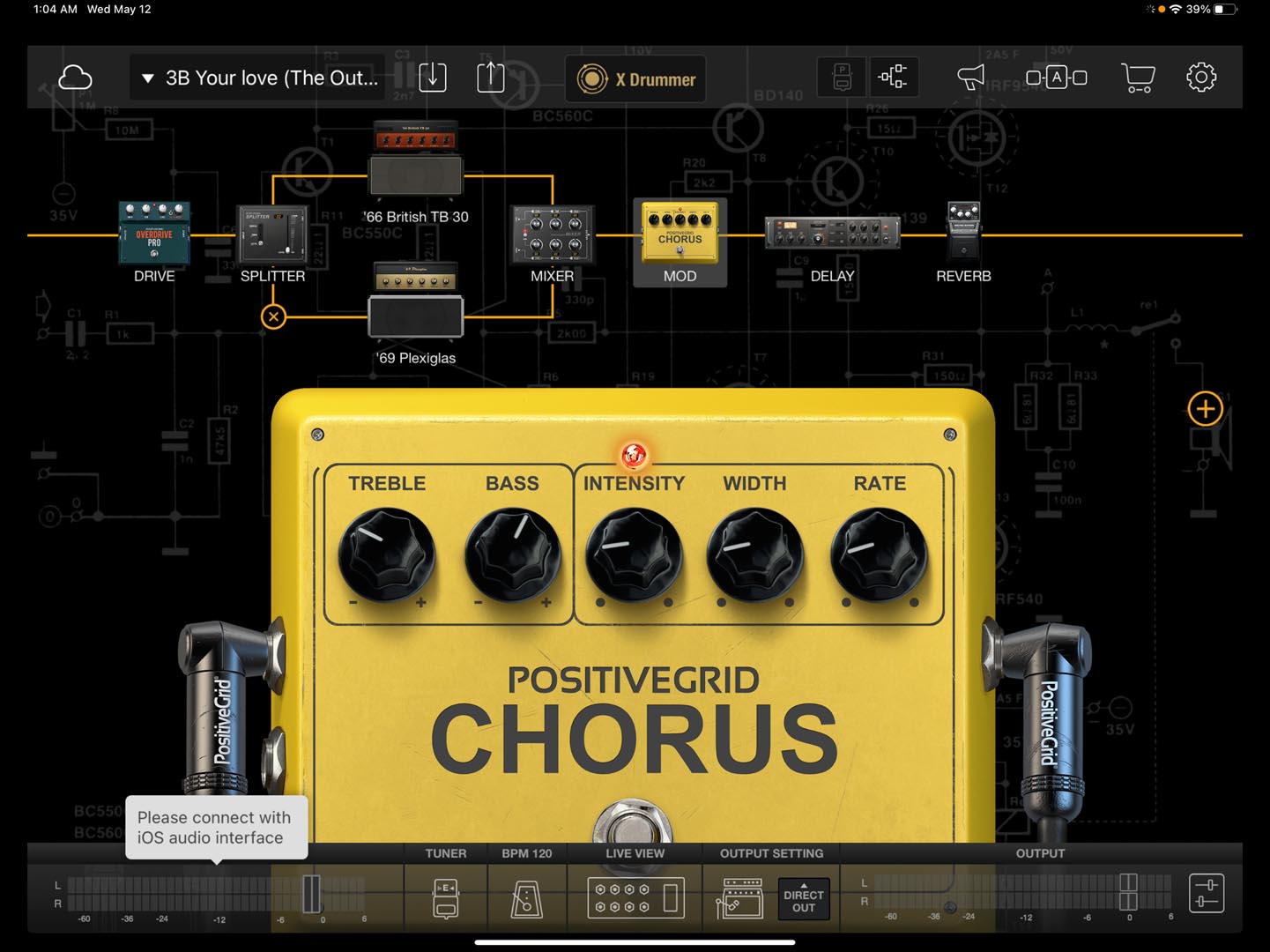This screenshot has width=1270, height=952.
Task: Open the BPM 120 metronome icon
Action: [x=526, y=899]
